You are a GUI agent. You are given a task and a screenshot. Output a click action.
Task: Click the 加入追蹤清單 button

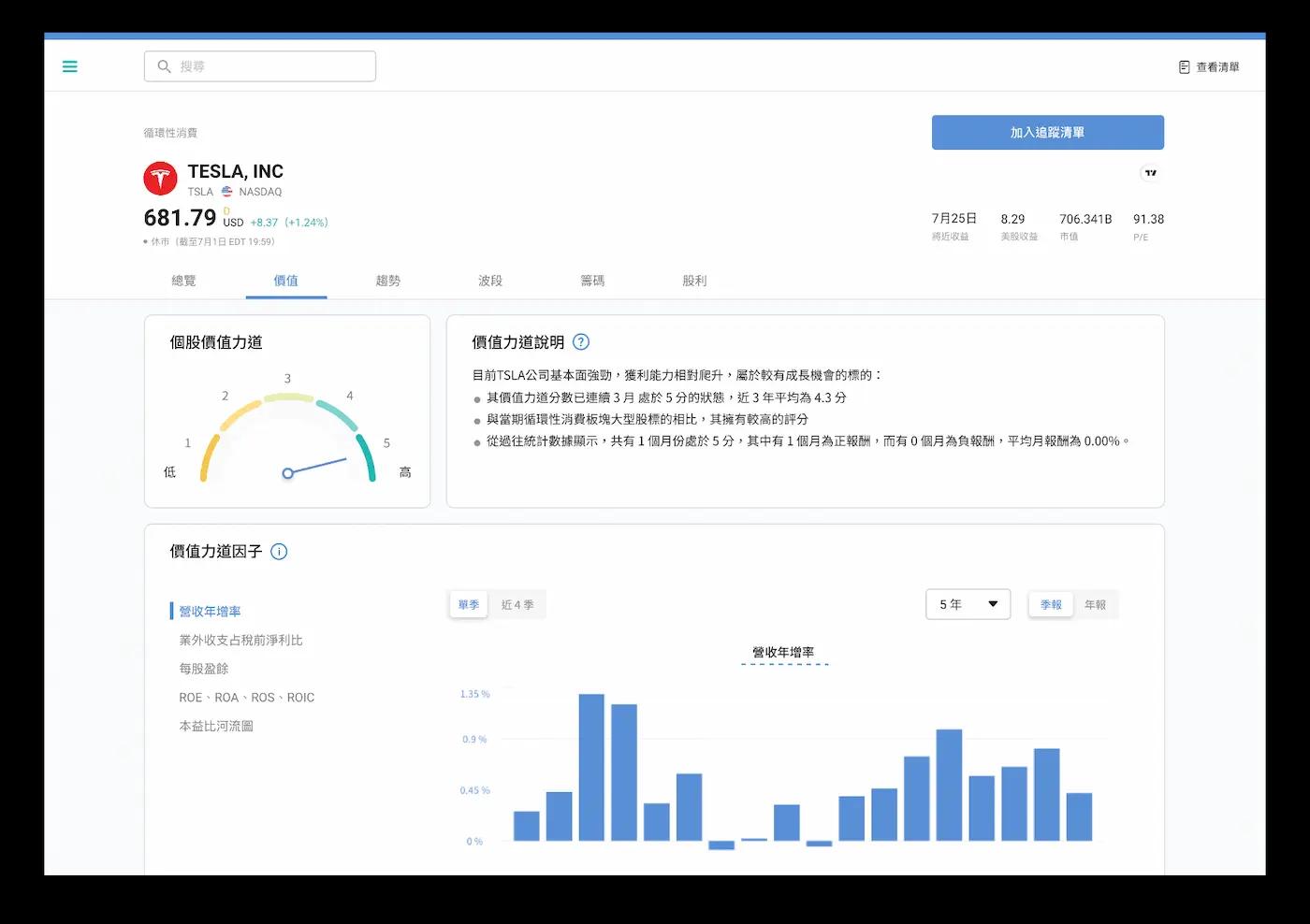(1047, 133)
